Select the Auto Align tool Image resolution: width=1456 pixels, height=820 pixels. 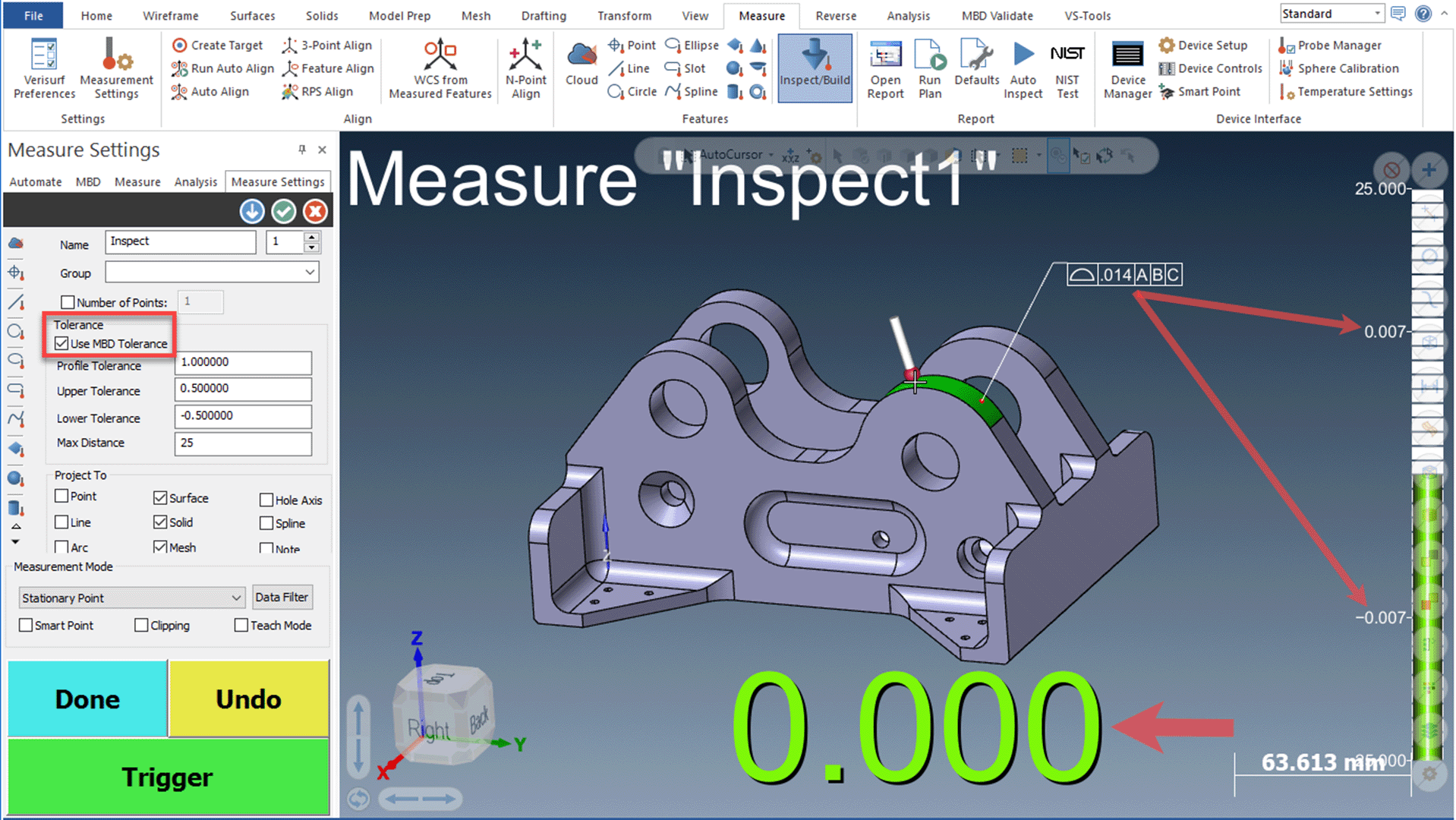[x=210, y=92]
